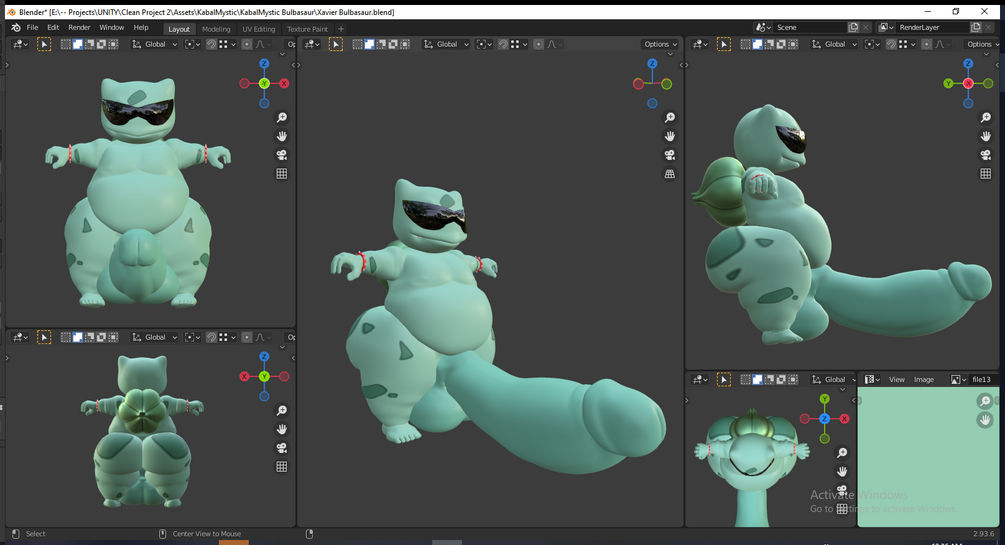Image resolution: width=1005 pixels, height=545 pixels.
Task: Add a new workspace with the plus button
Action: coord(341,29)
